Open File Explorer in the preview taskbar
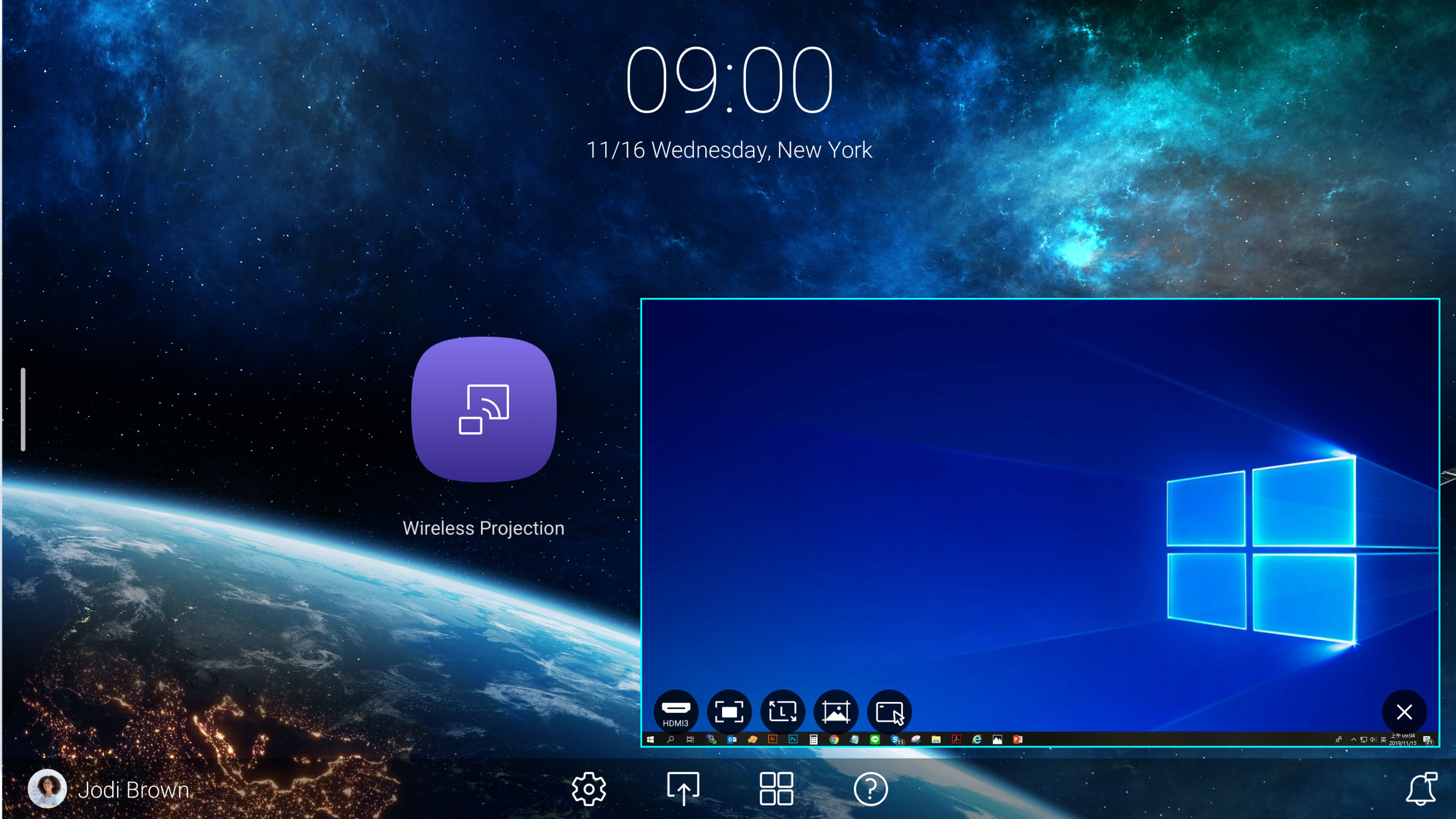This screenshot has height=819, width=1456. pyautogui.click(x=936, y=740)
